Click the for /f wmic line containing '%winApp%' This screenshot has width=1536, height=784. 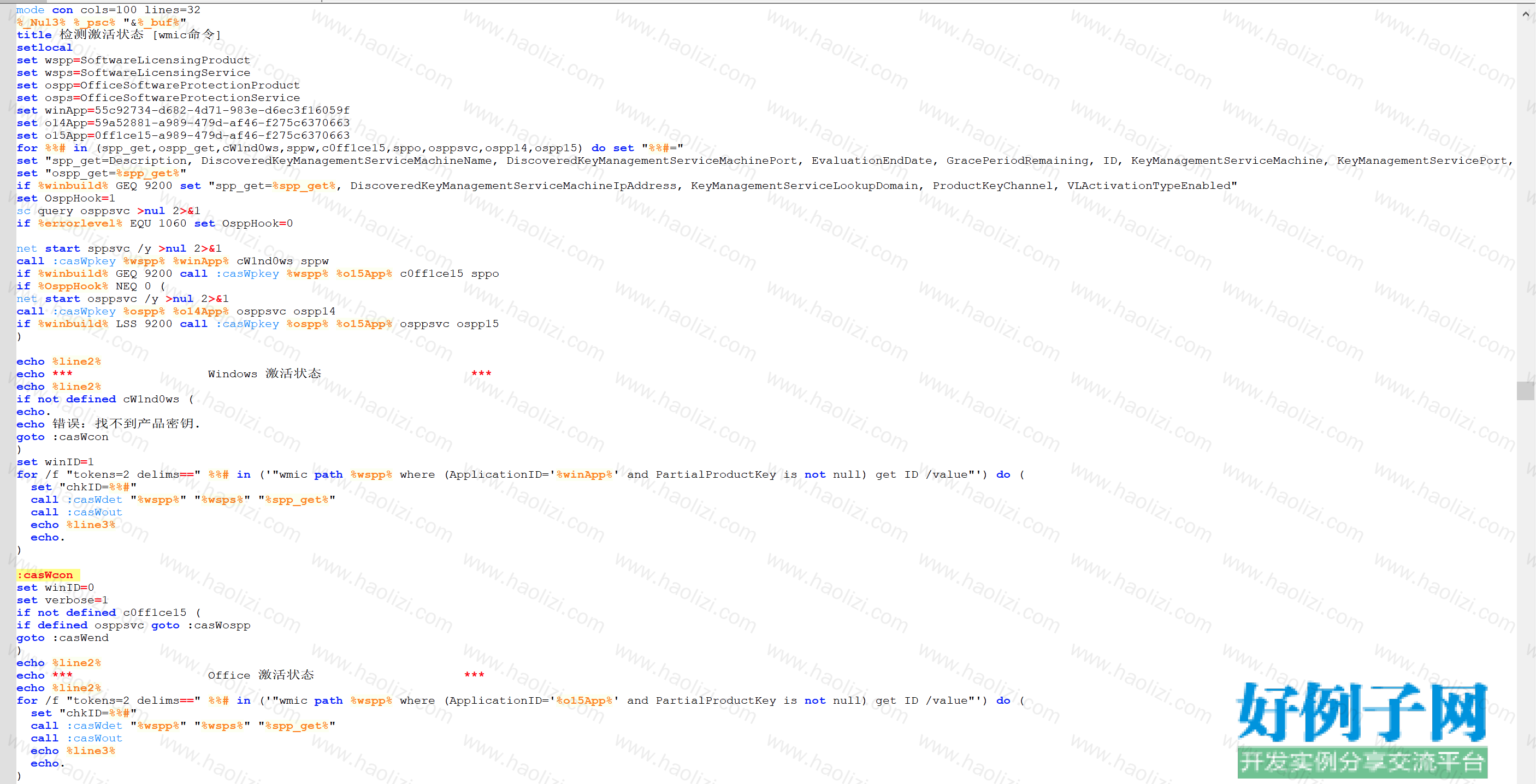click(521, 474)
